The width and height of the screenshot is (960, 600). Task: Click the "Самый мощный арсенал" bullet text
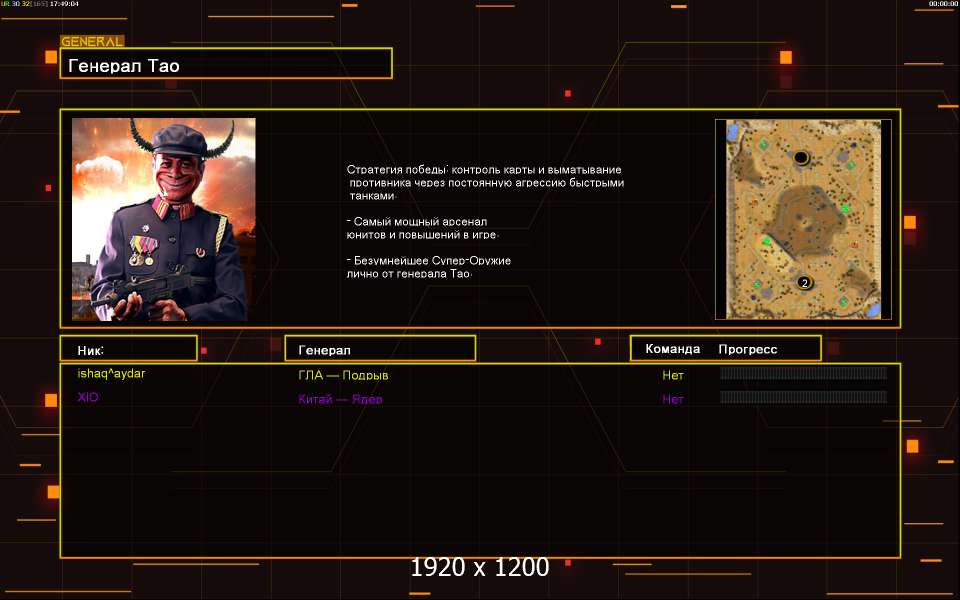point(422,228)
